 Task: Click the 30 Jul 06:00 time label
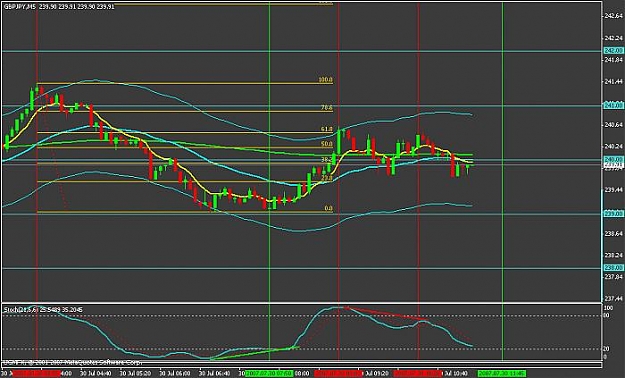[x=175, y=374]
